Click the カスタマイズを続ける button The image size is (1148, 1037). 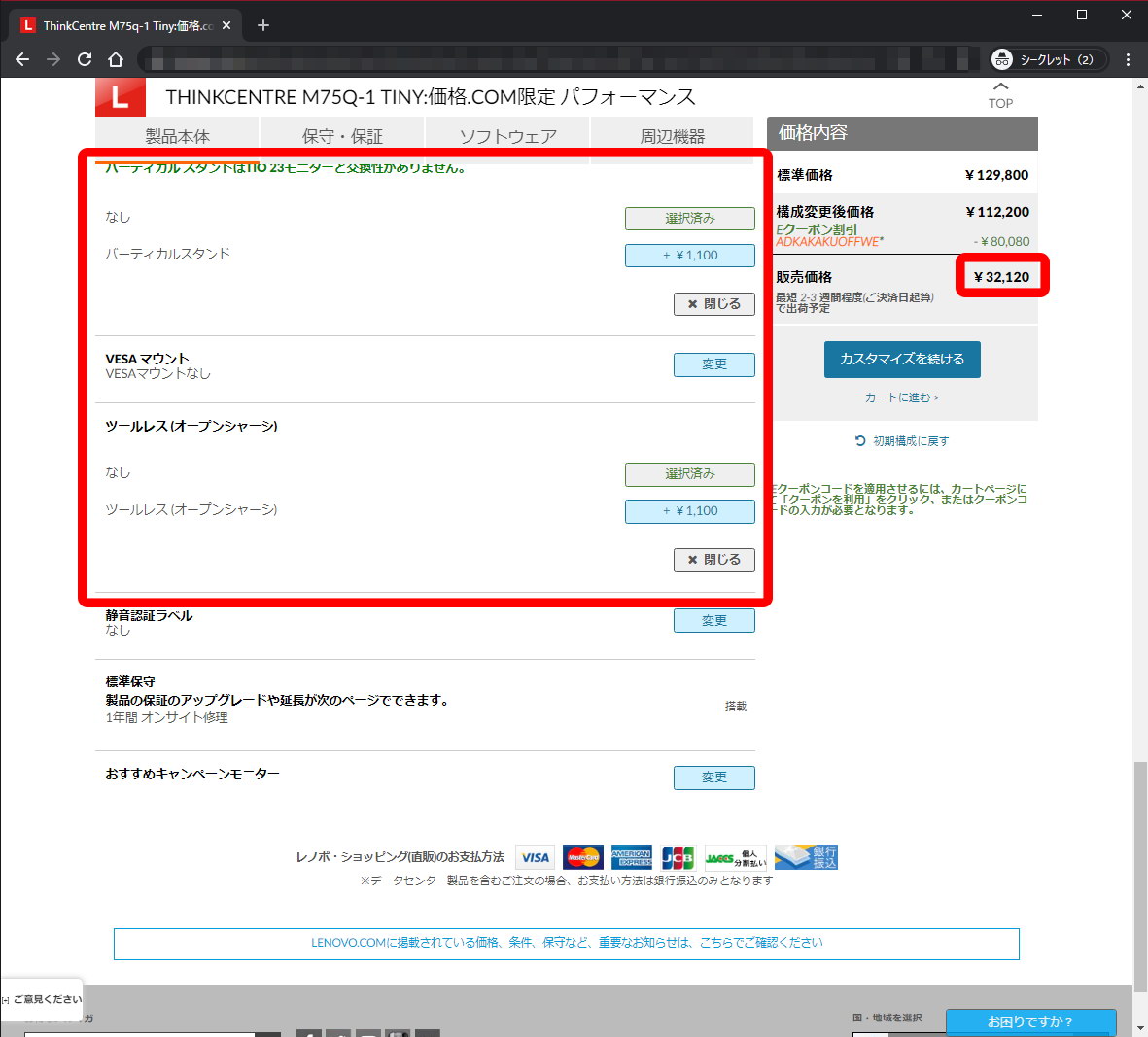click(x=902, y=360)
